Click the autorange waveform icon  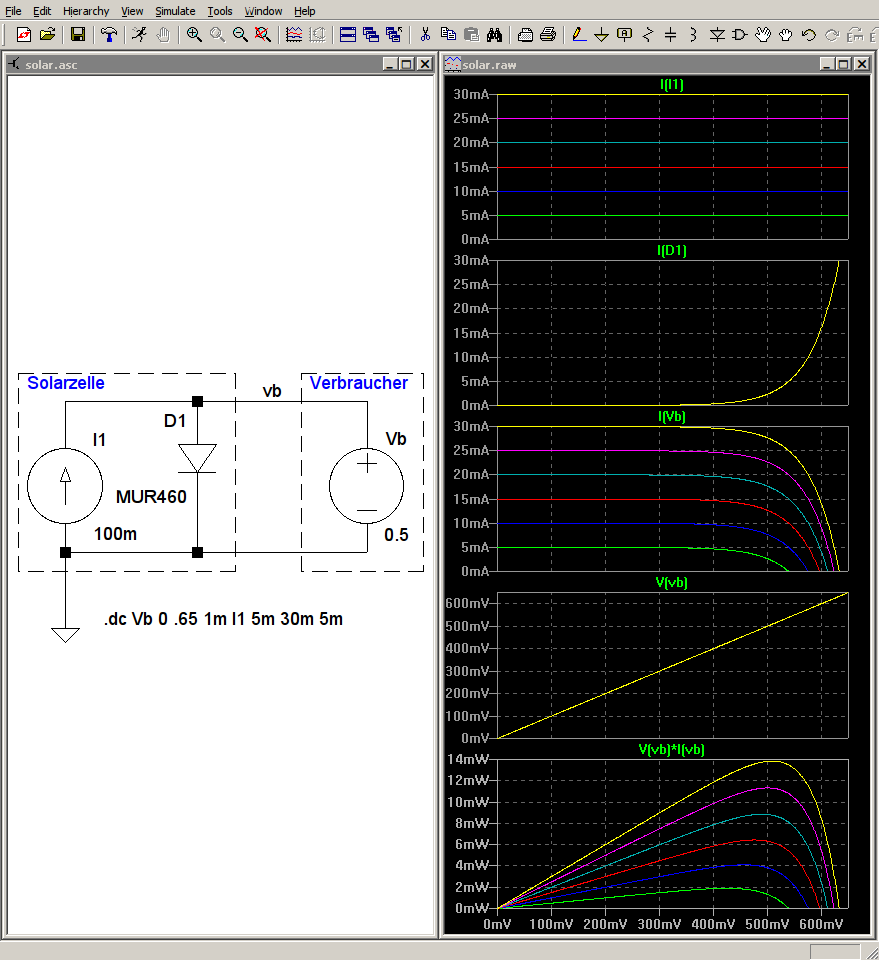point(294,34)
